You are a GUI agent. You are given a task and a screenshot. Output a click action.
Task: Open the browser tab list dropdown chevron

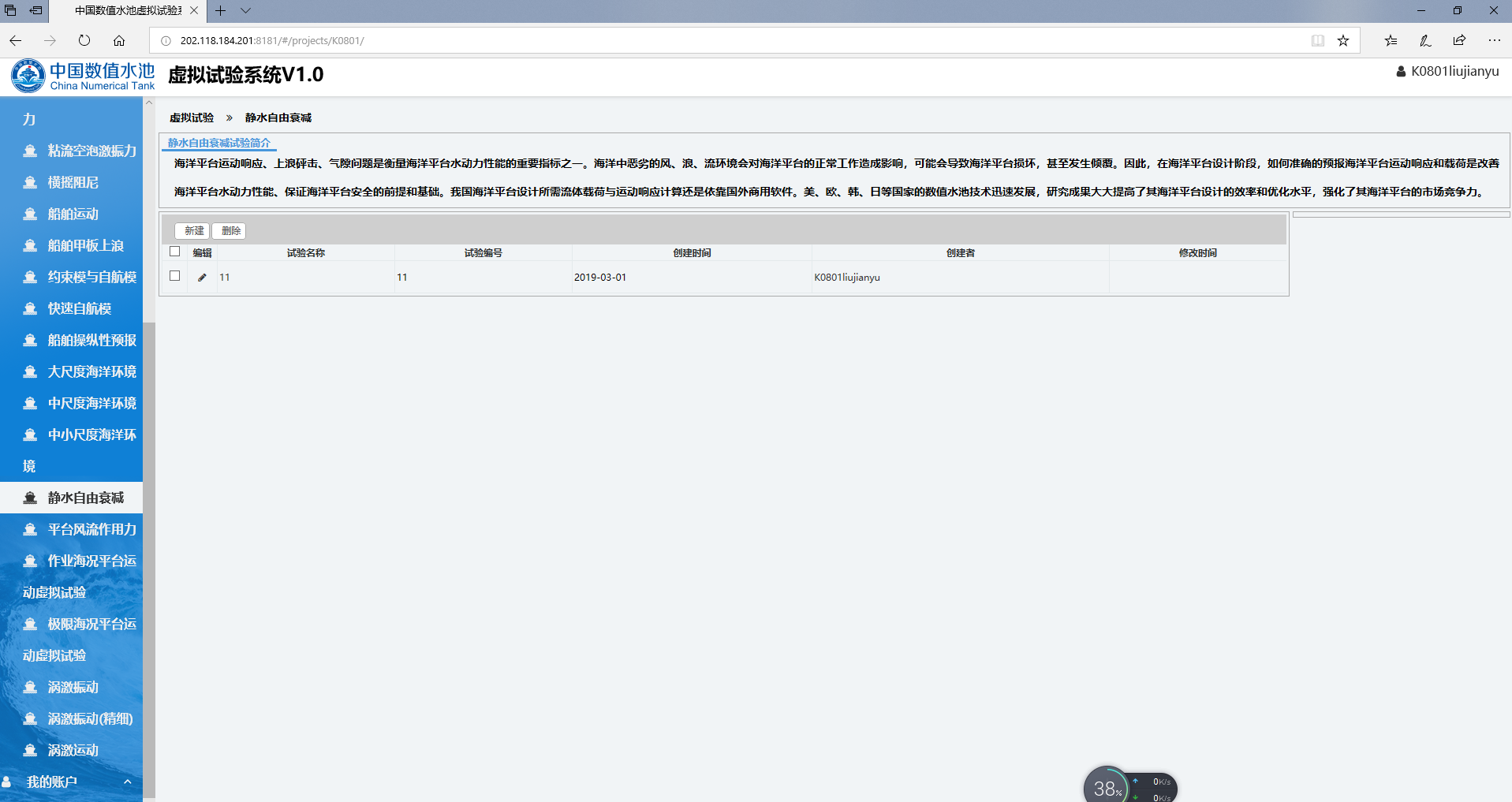(246, 10)
